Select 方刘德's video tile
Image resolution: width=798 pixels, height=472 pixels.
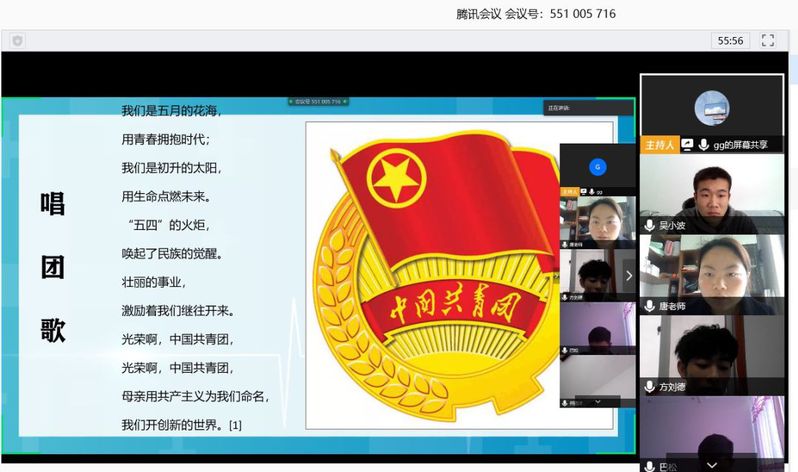click(711, 355)
